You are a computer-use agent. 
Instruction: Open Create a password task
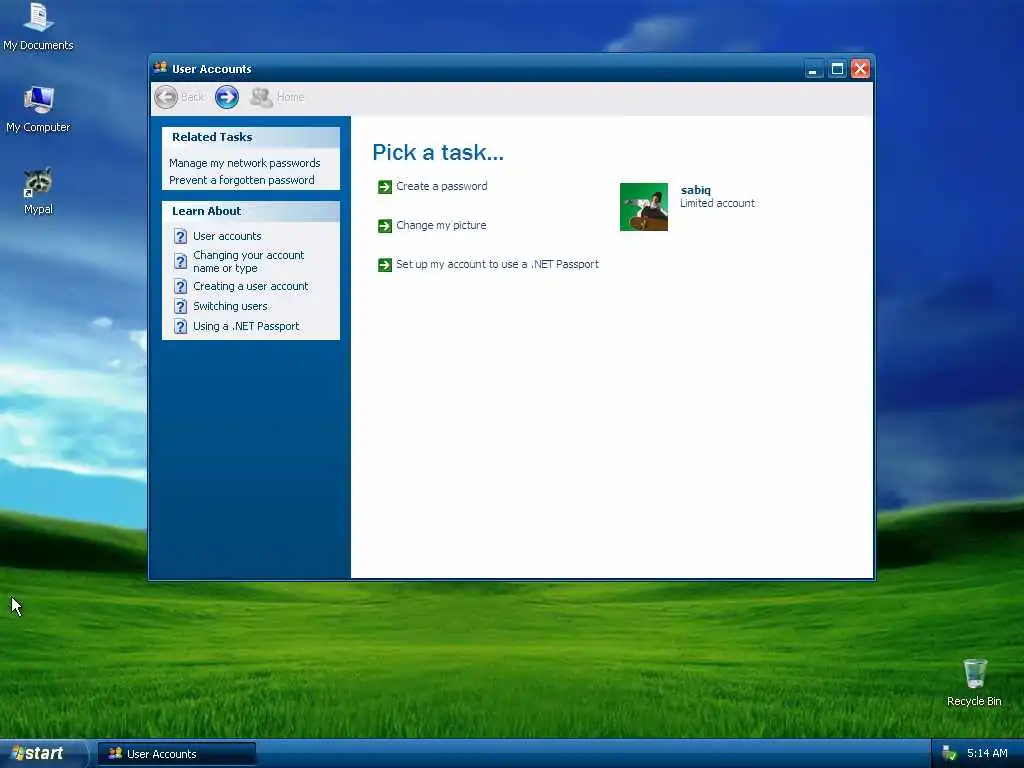tap(441, 186)
